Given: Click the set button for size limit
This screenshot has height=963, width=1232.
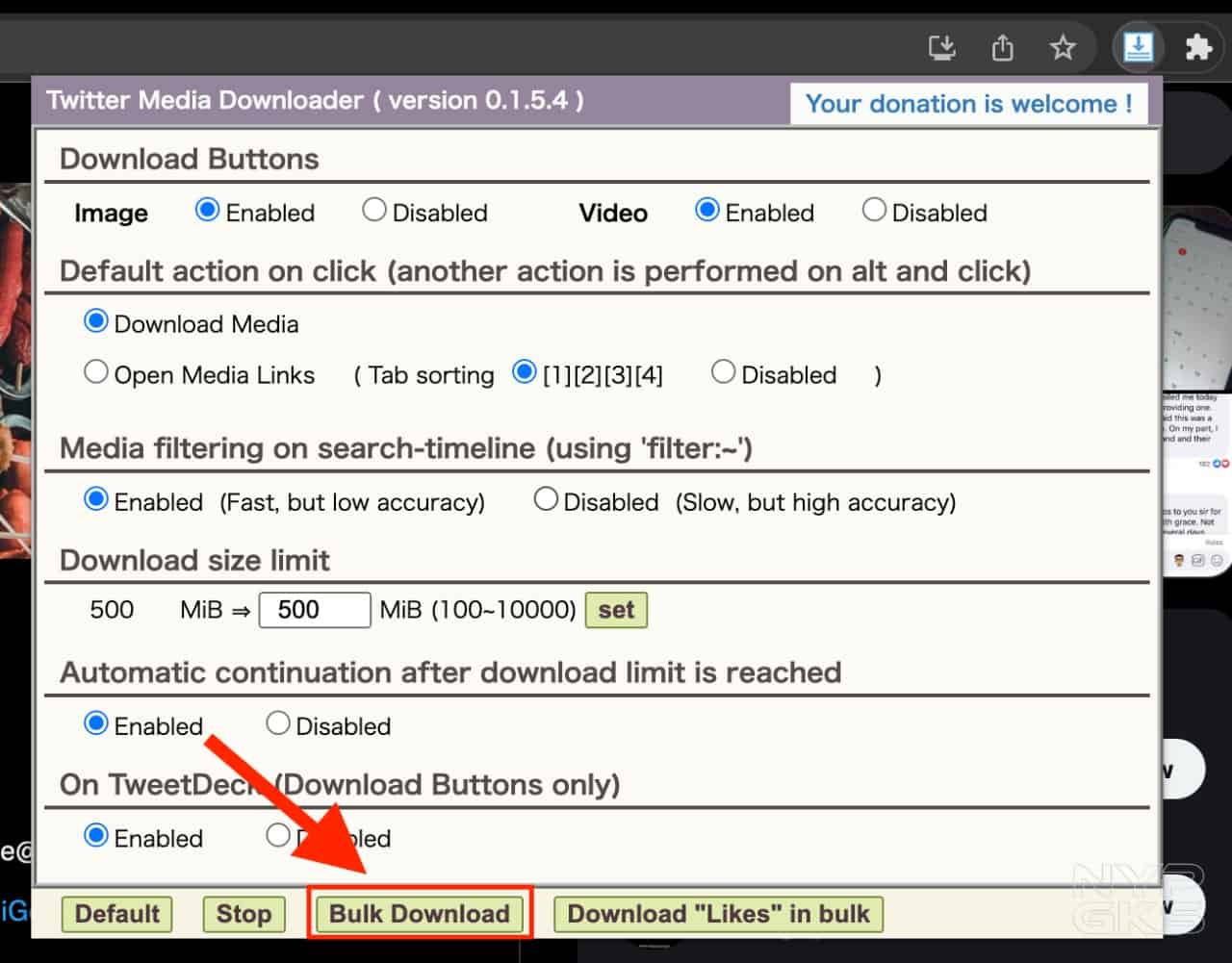Looking at the screenshot, I should tap(616, 610).
